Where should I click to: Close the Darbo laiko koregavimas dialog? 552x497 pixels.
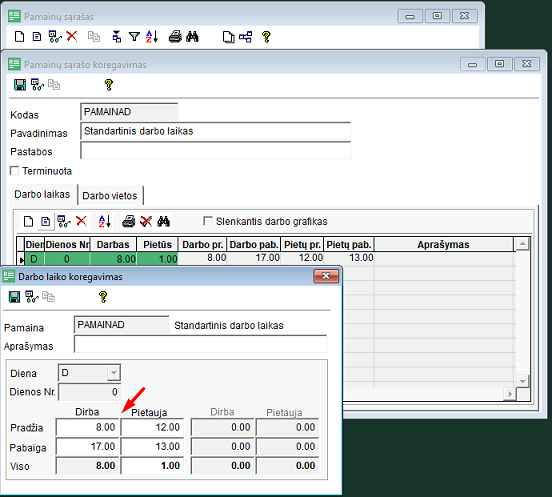326,276
